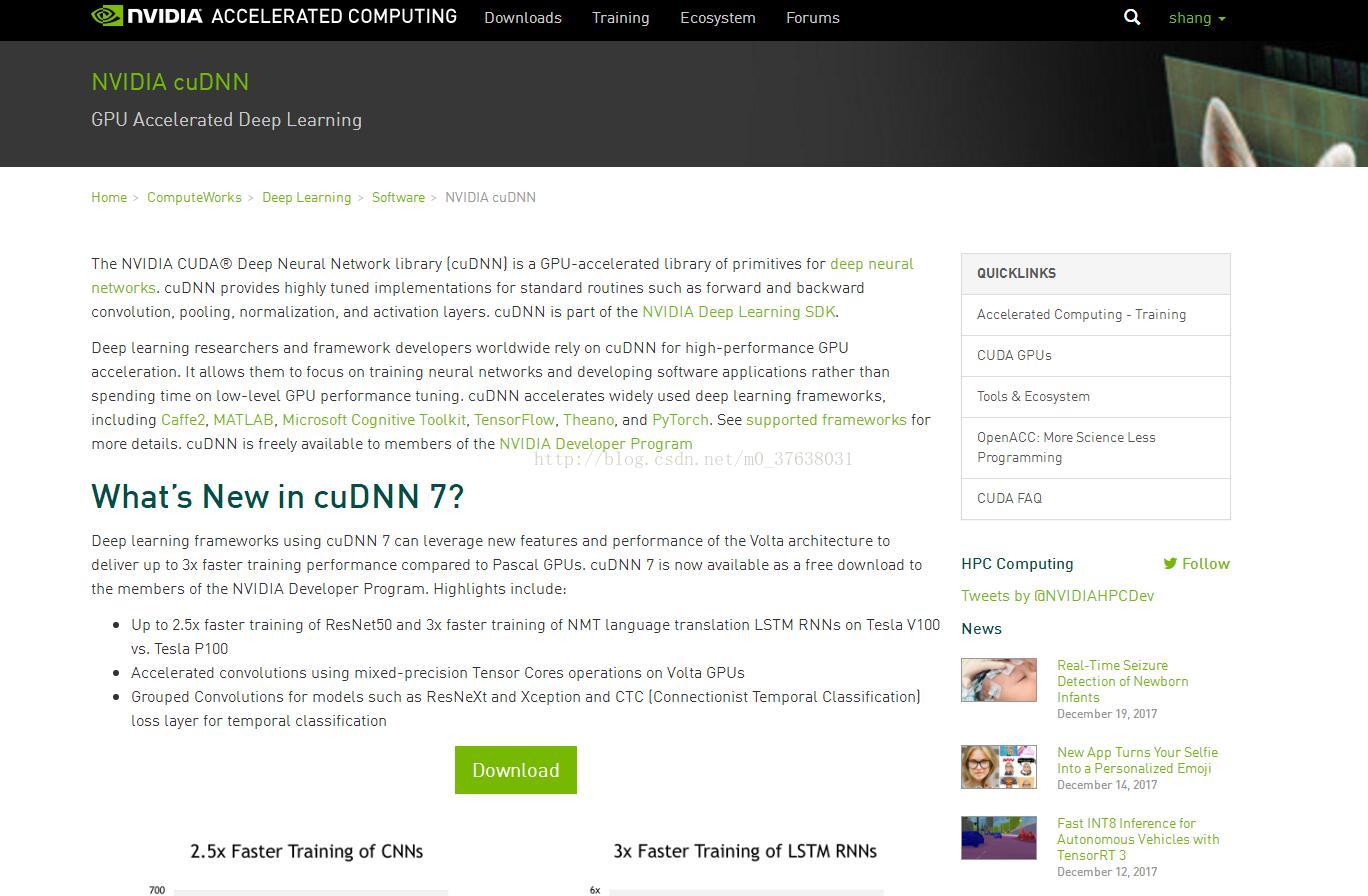Screen dimensions: 1368x896
Task: Go to Software breadcrumb
Action: pyautogui.click(x=398, y=197)
